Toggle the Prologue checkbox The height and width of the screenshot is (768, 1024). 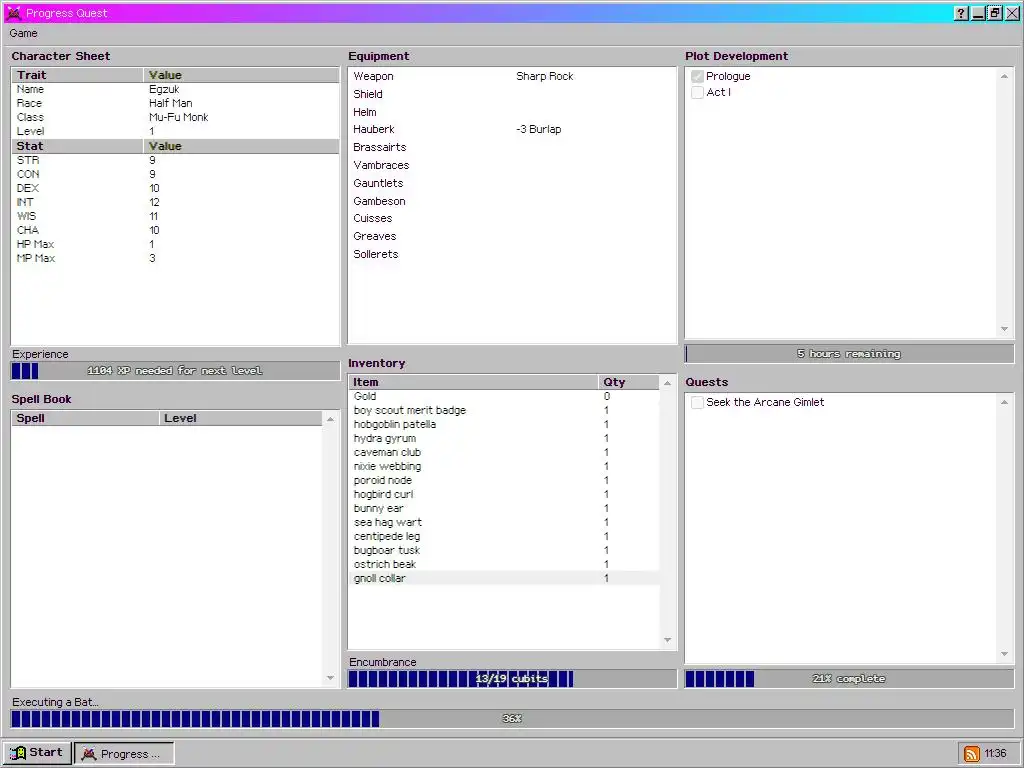coord(697,76)
